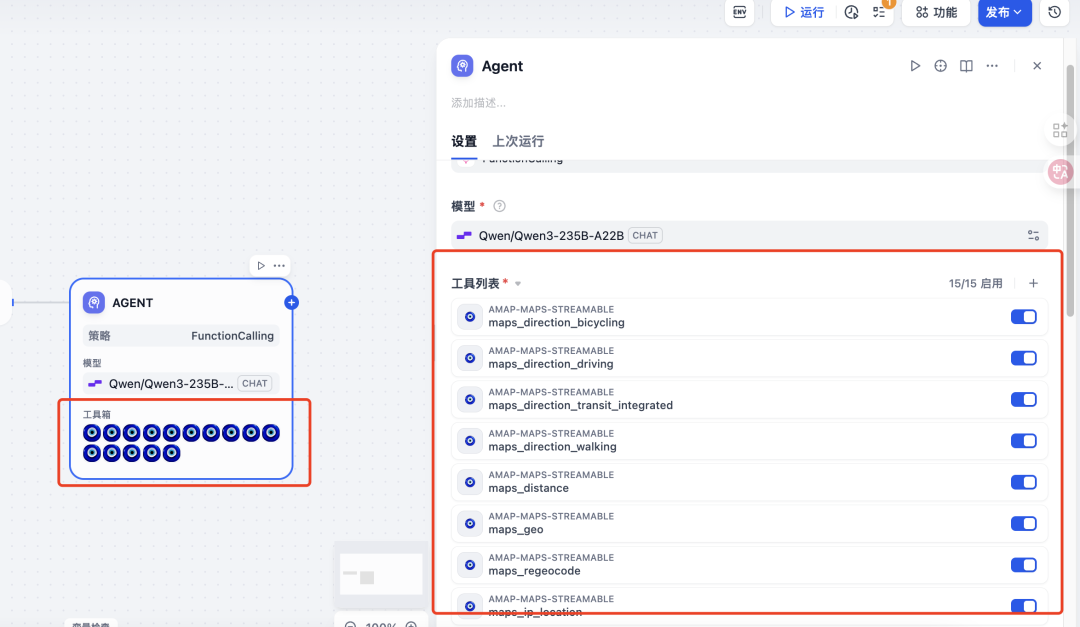1080x627 pixels.
Task: Click the Qwen model row in AGENT node
Action: tap(180, 384)
